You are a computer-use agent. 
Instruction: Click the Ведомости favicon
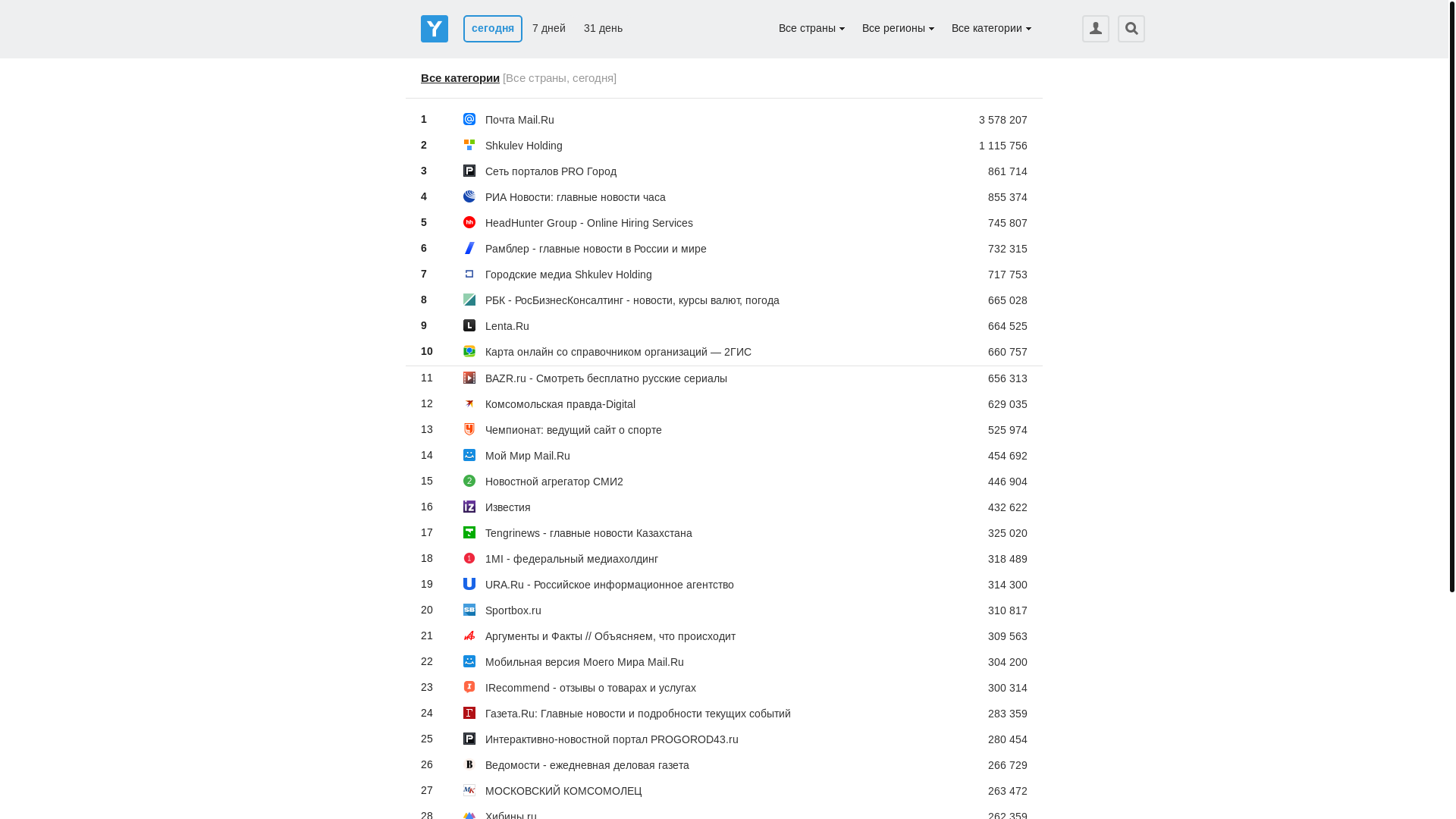click(x=469, y=764)
